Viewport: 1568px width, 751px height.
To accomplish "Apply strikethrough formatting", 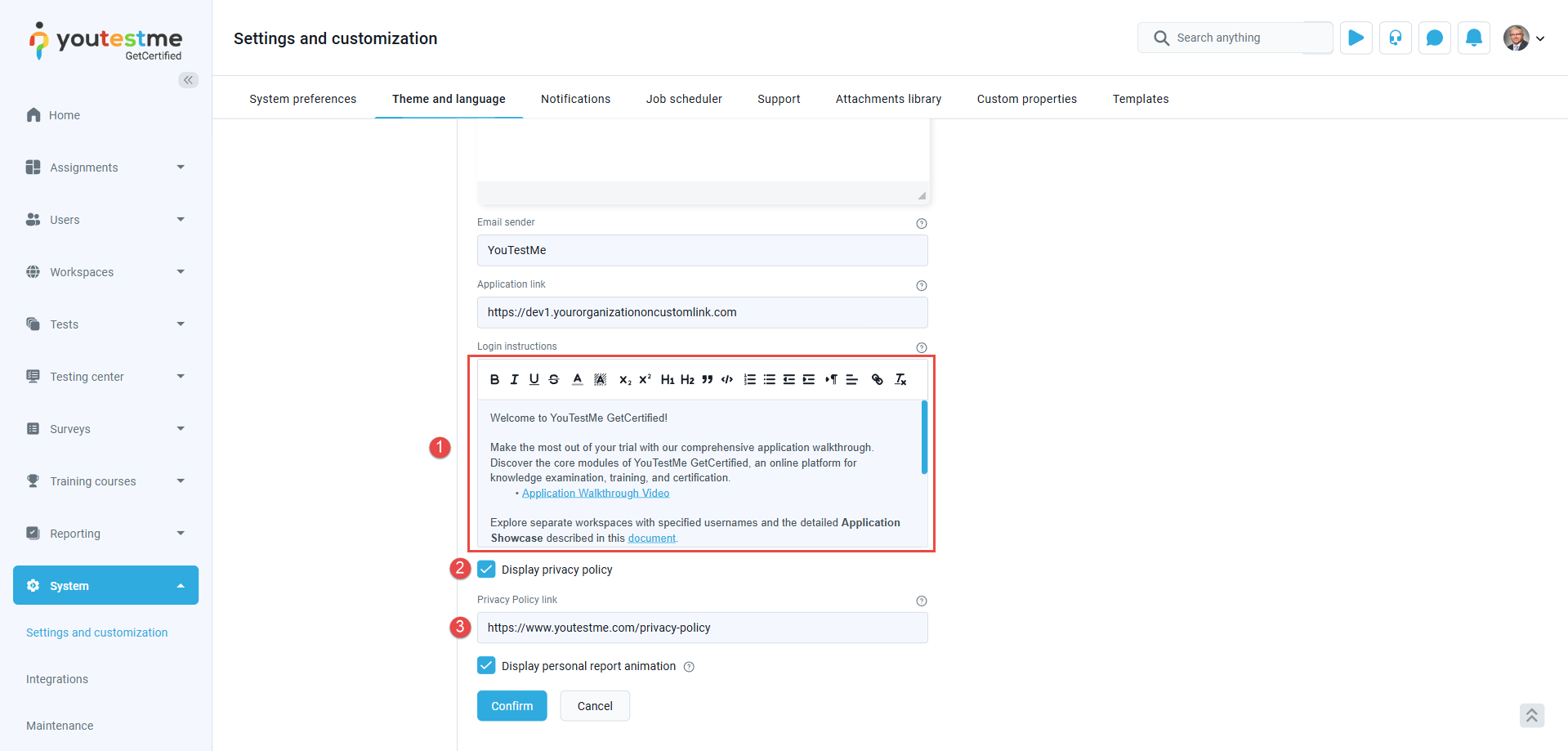I will tap(554, 379).
